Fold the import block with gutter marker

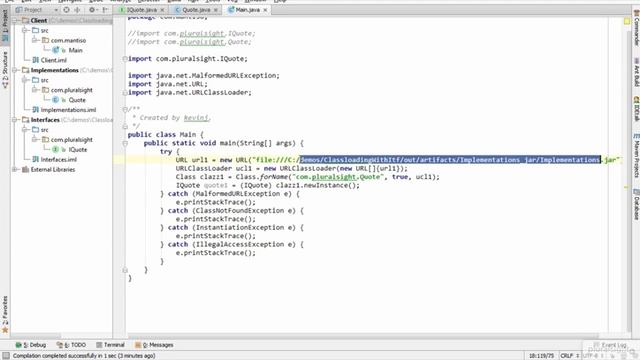tap(125, 59)
